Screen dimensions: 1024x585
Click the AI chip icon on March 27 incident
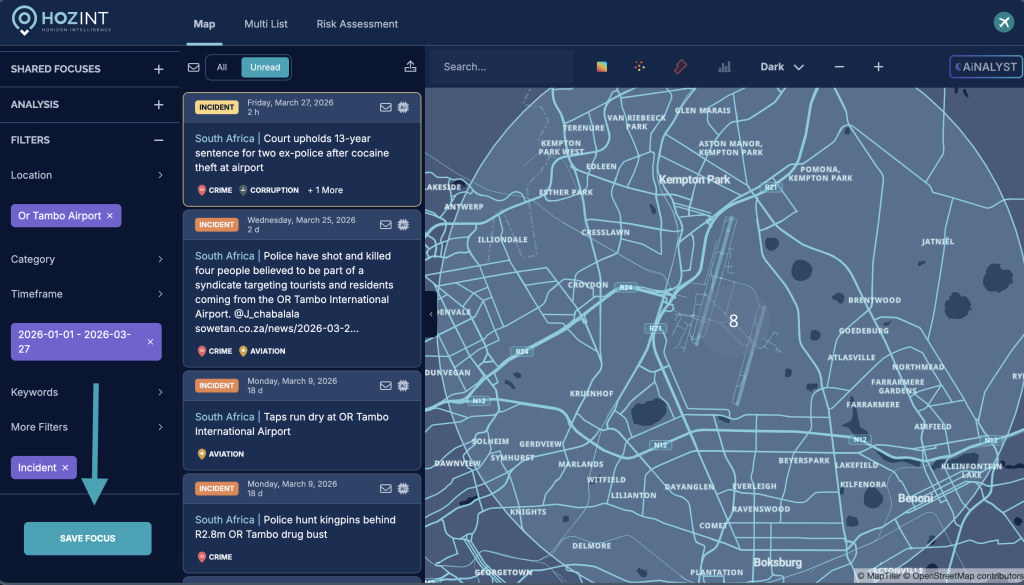click(403, 108)
